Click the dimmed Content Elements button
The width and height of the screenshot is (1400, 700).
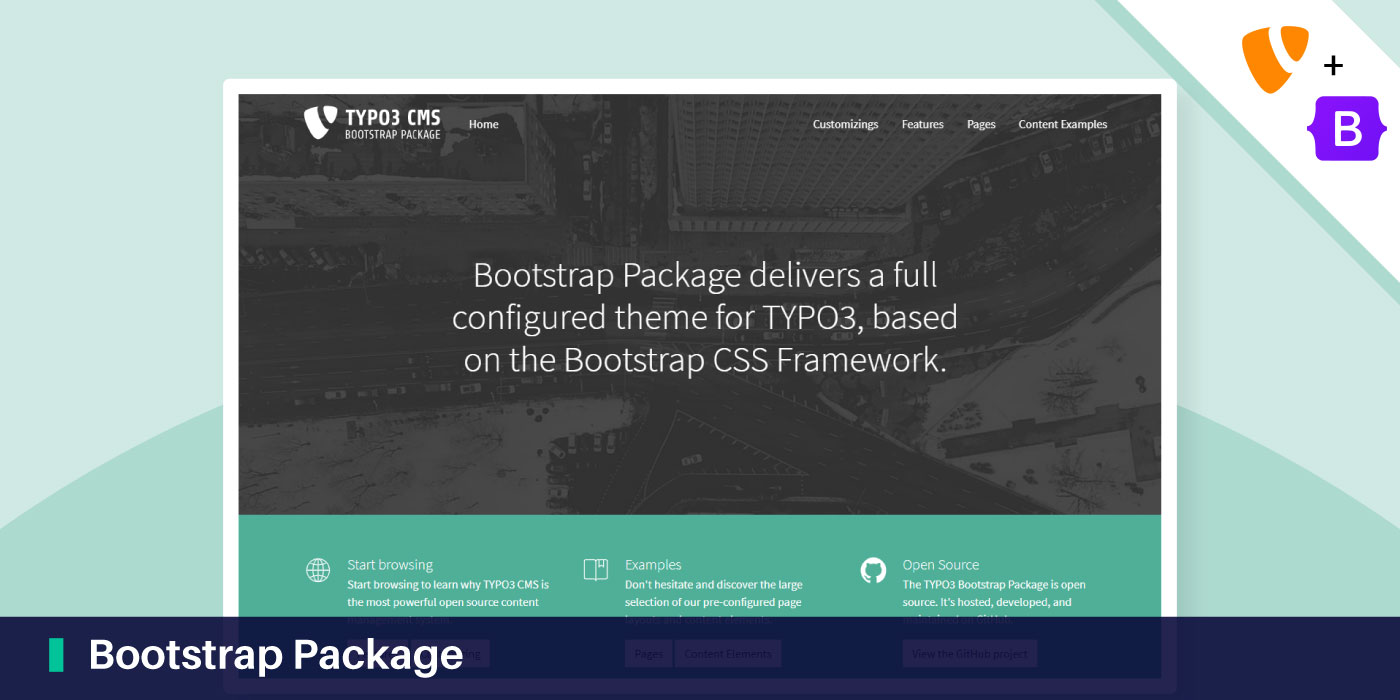(x=728, y=654)
